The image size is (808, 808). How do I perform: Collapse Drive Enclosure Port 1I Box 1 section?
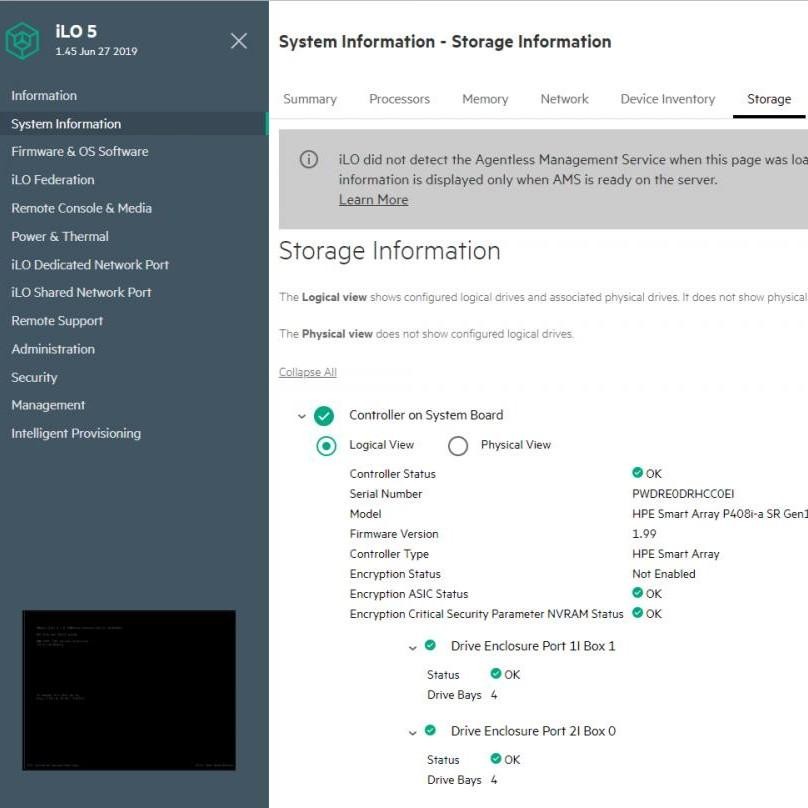(x=413, y=647)
